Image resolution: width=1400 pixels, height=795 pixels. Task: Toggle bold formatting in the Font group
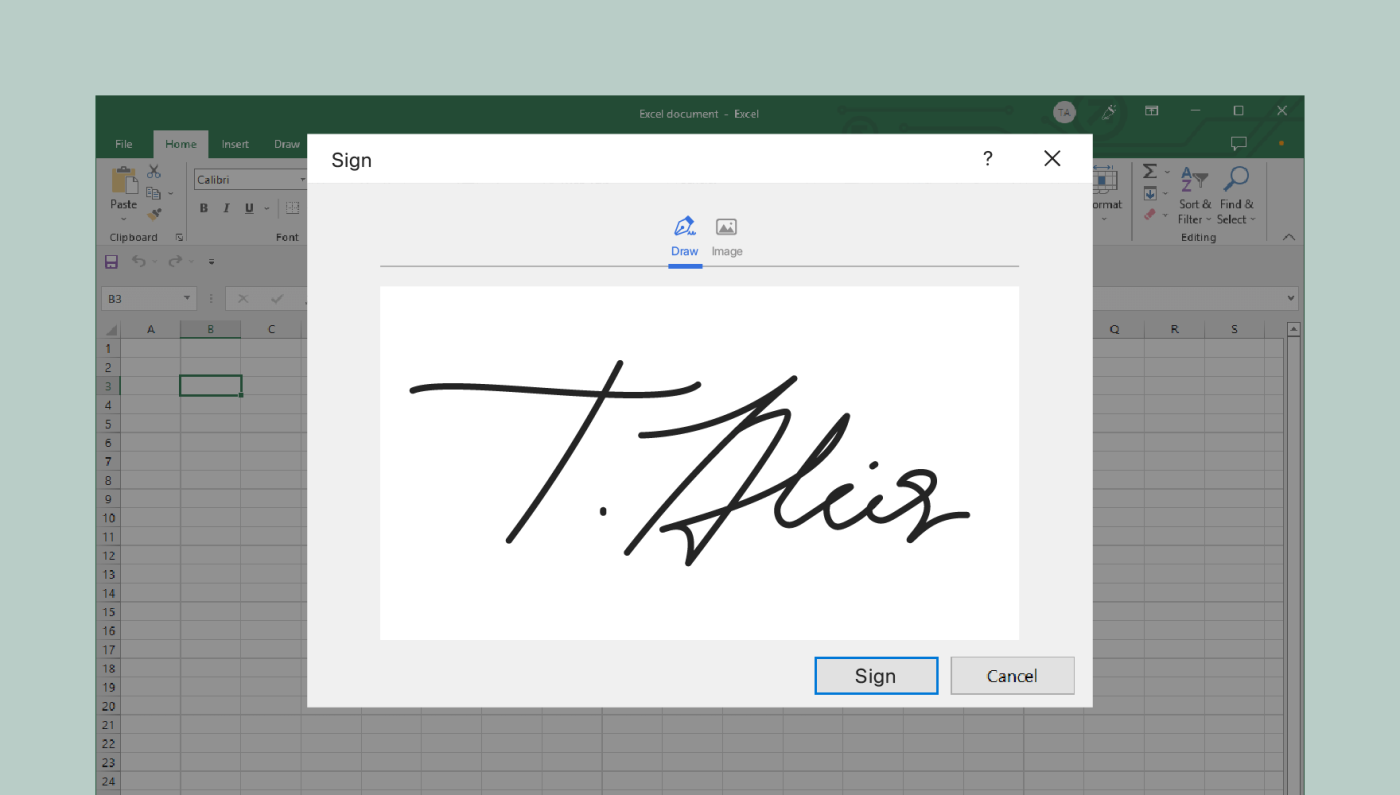pyautogui.click(x=204, y=207)
